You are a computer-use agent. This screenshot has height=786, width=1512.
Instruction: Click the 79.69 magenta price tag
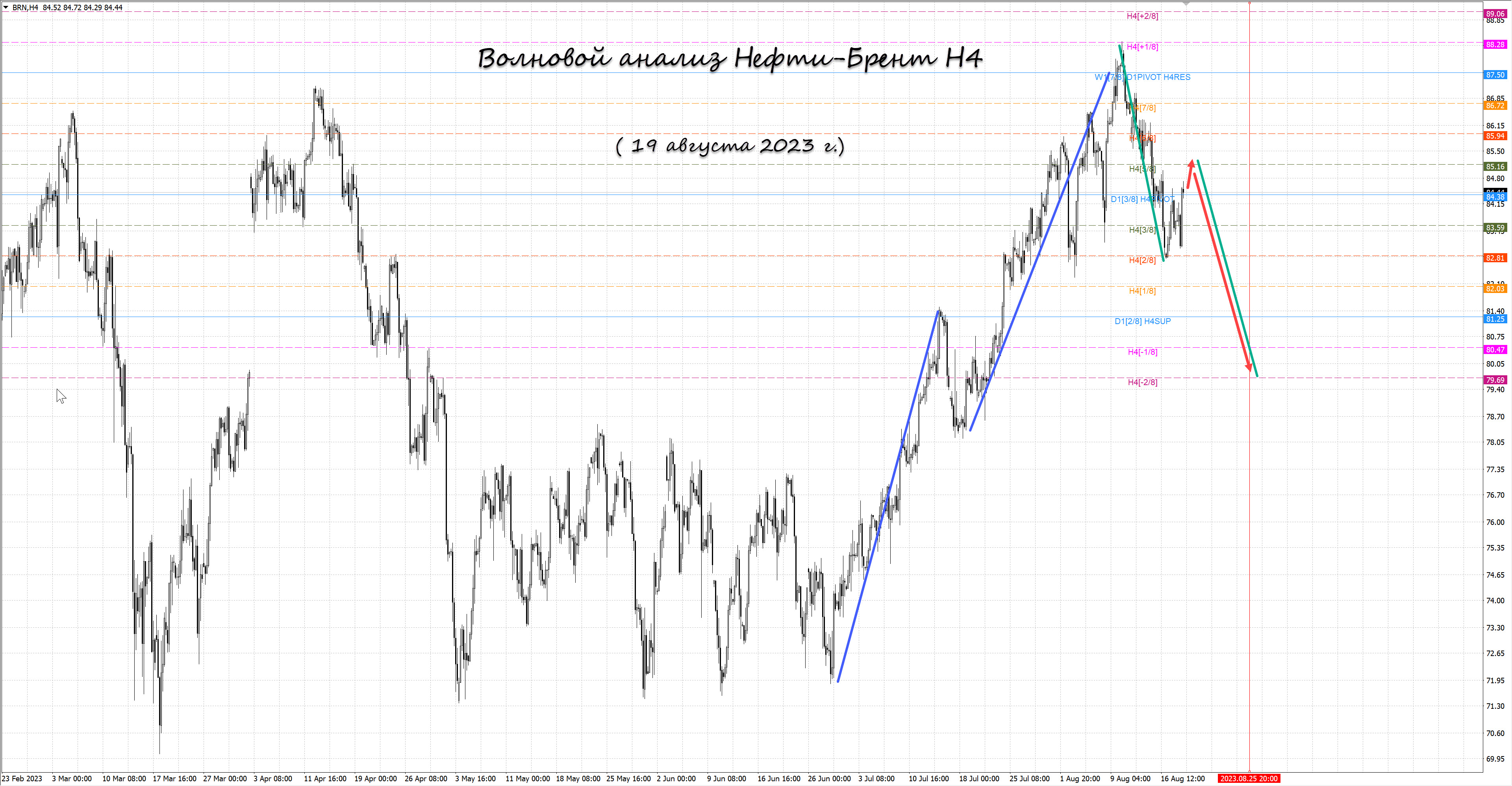(x=1495, y=380)
